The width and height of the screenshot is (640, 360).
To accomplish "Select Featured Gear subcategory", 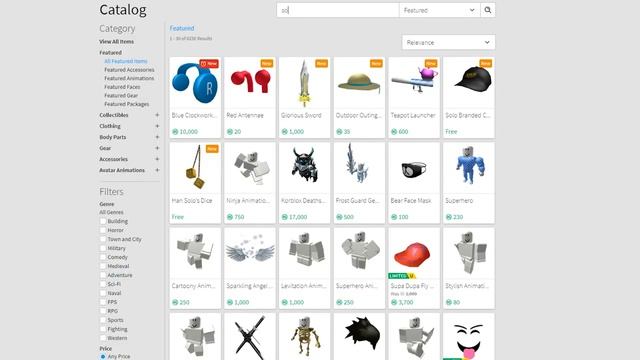I will [x=121, y=96].
